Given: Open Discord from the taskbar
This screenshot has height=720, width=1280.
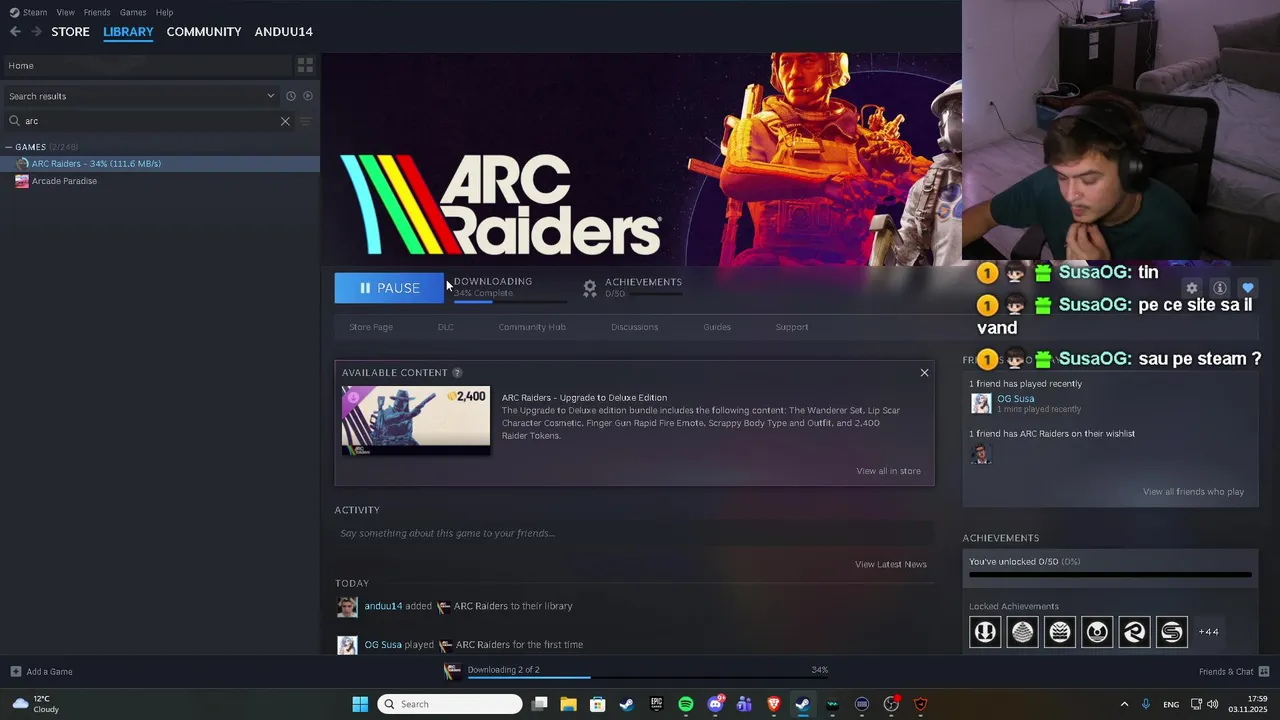Looking at the screenshot, I should pyautogui.click(x=715, y=704).
